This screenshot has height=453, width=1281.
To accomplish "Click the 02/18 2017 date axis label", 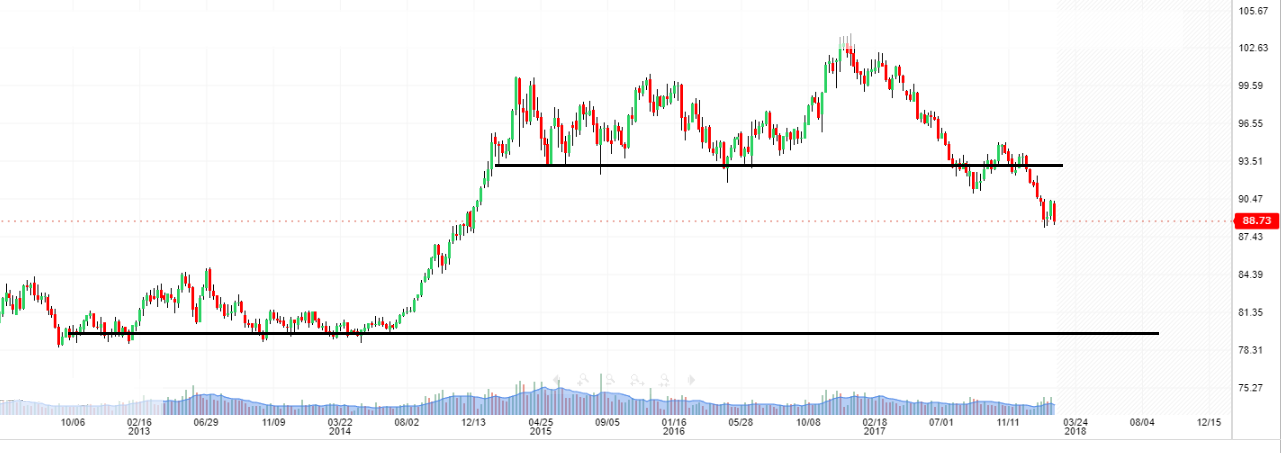I will (875, 427).
